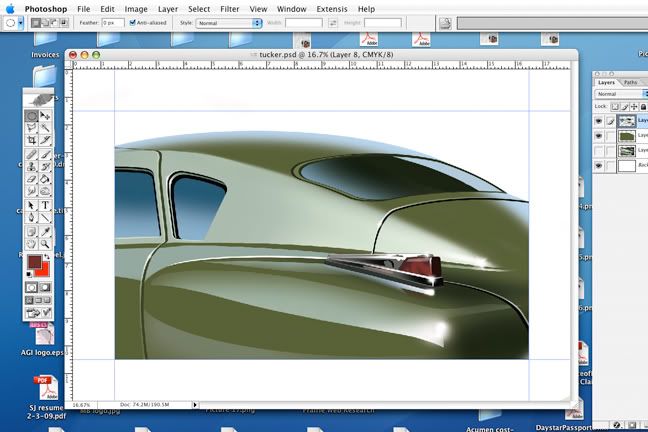Select the Eyedropper tool
Viewport: 648px width, 432px height.
pos(45,232)
